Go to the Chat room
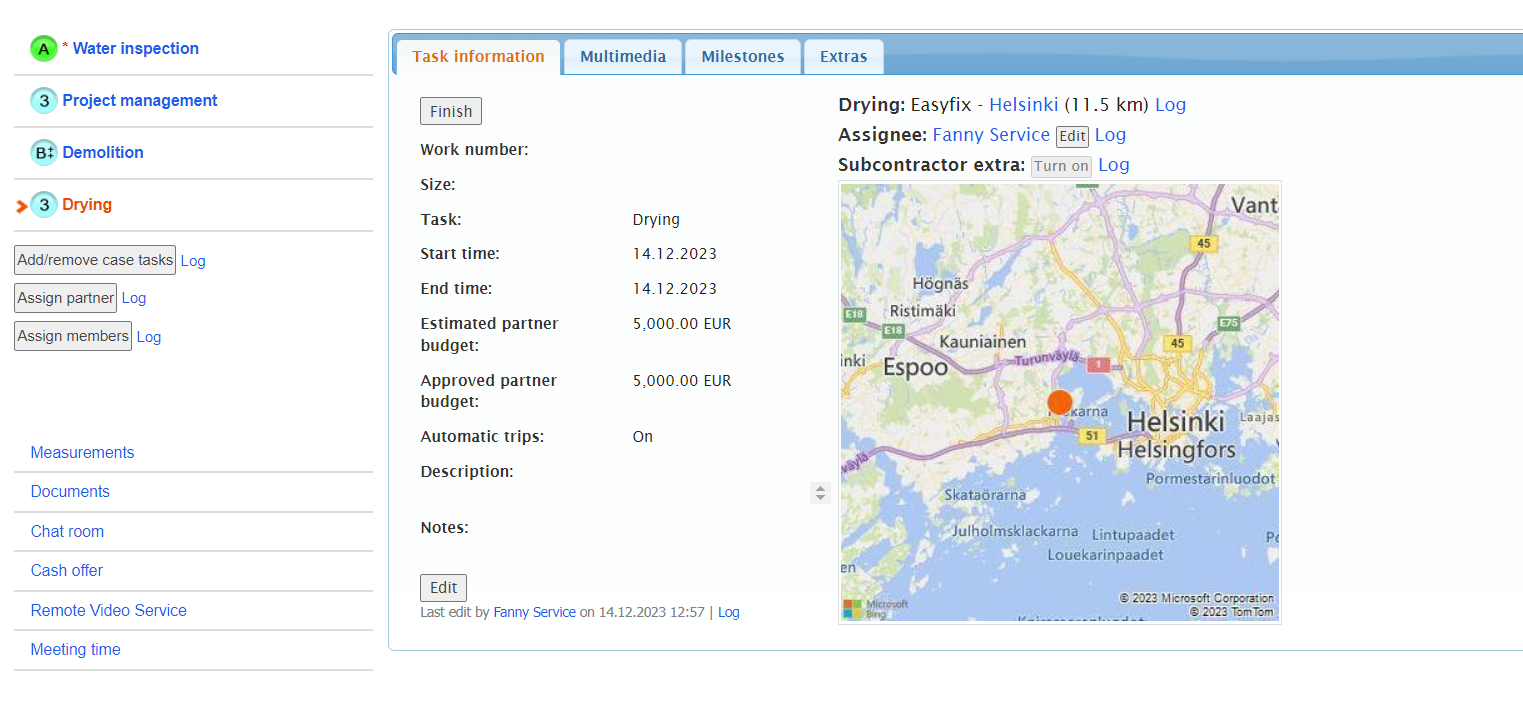 pos(67,532)
